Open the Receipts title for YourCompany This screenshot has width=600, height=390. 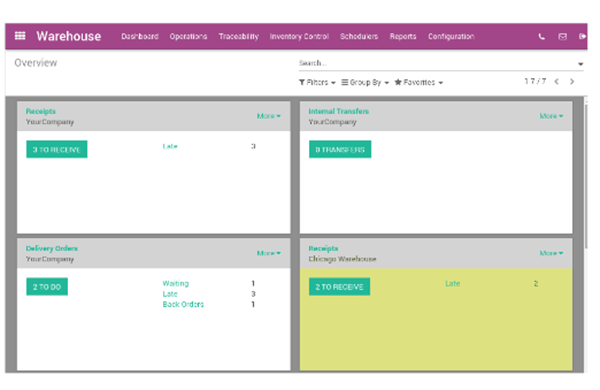(41, 111)
